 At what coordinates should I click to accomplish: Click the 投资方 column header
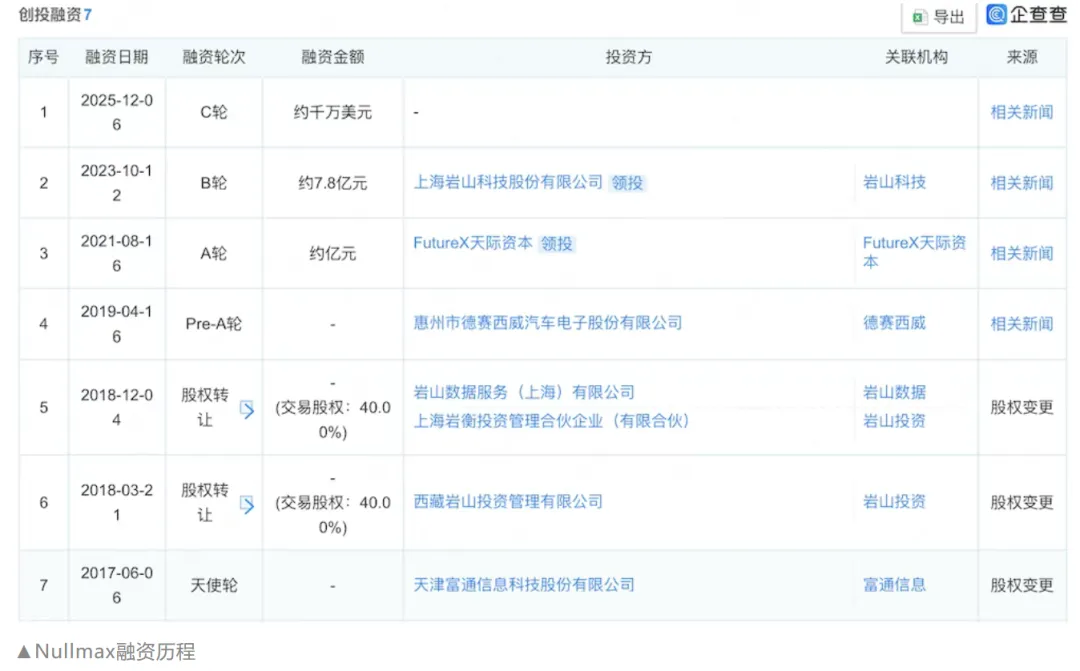[x=628, y=57]
